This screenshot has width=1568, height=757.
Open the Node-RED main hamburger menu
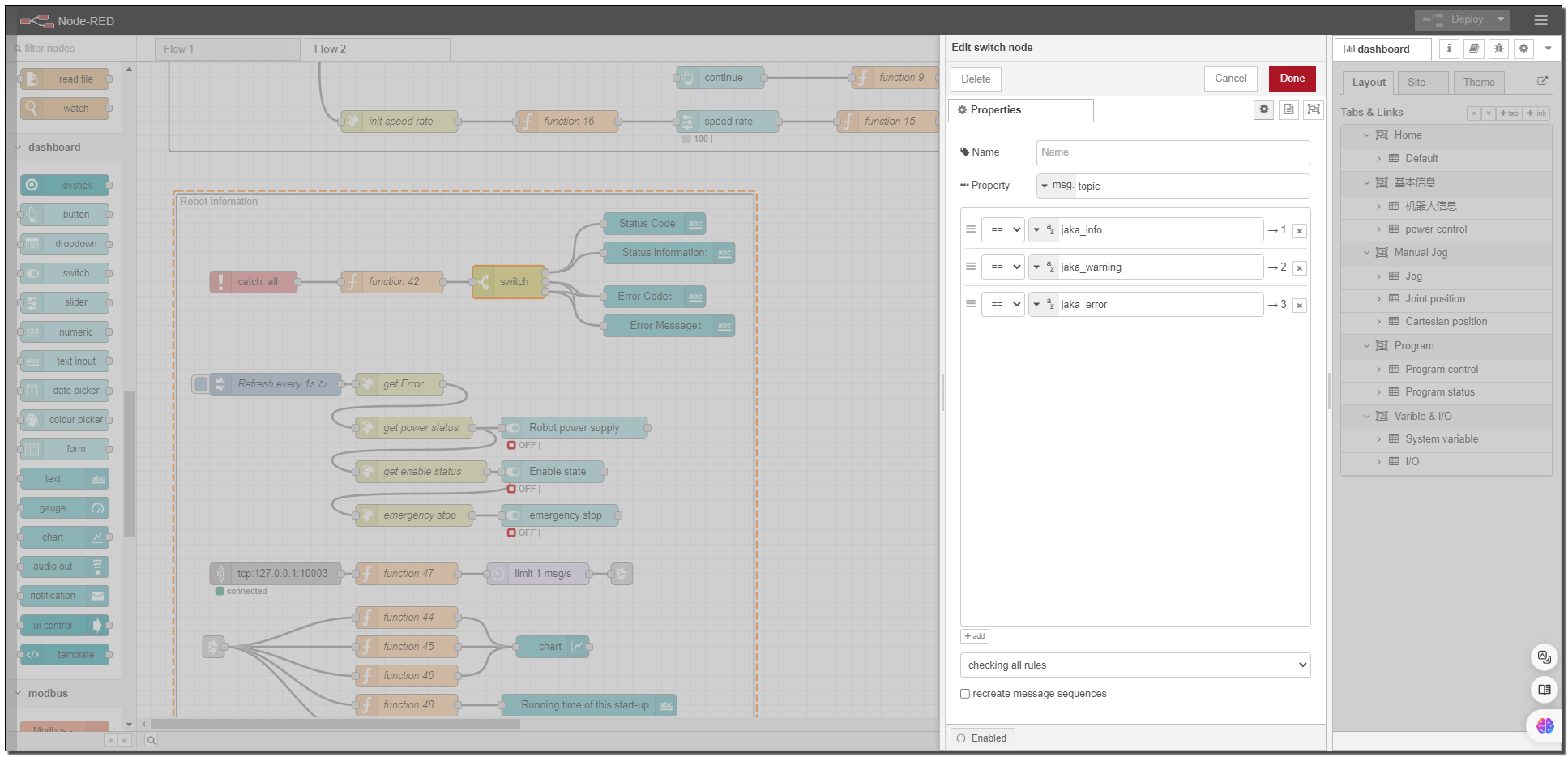pyautogui.click(x=1540, y=19)
